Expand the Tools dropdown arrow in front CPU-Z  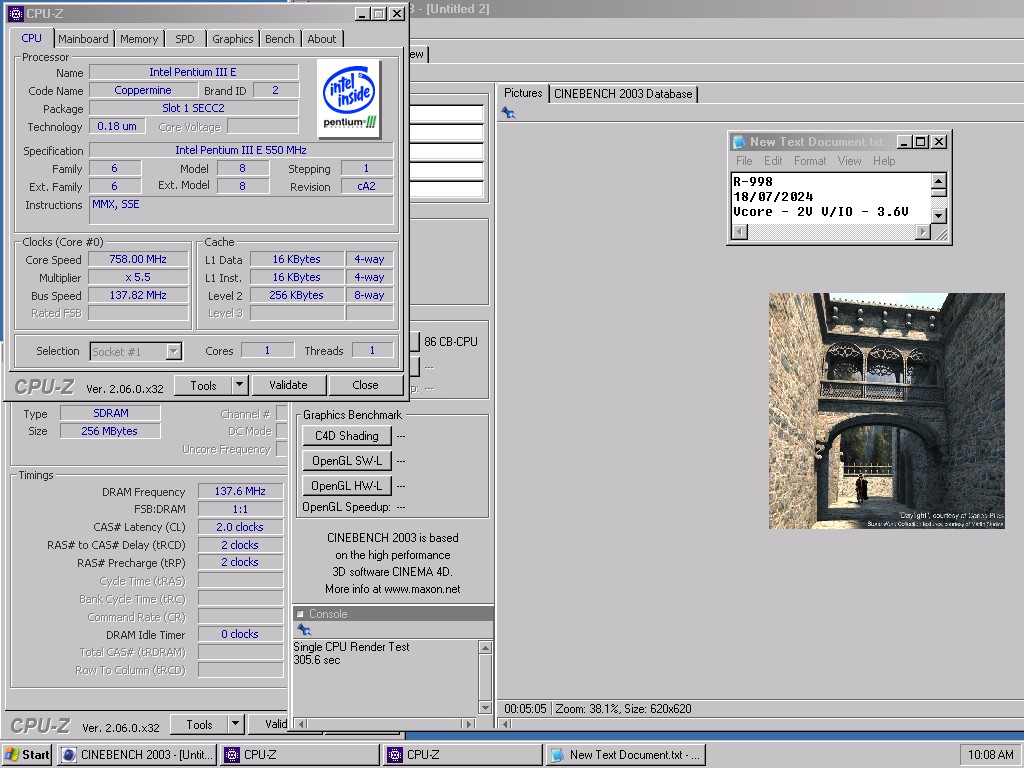coord(240,385)
